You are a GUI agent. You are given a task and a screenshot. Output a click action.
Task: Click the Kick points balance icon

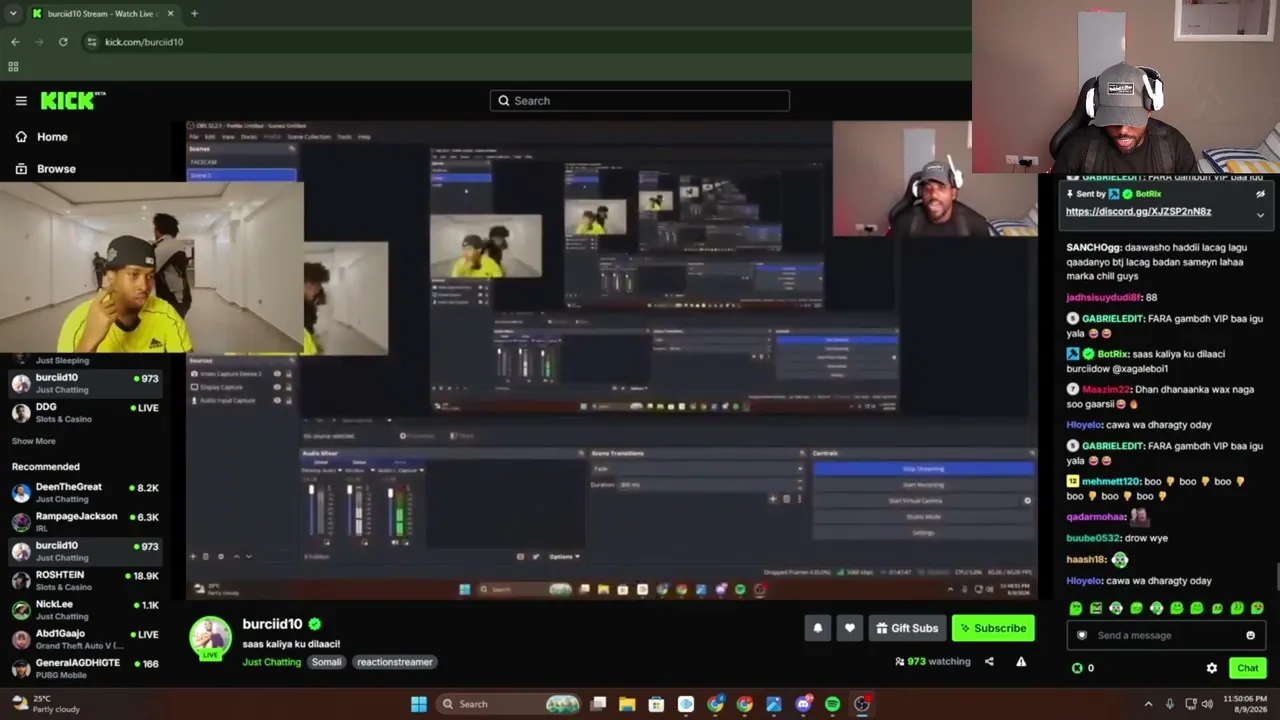point(1077,668)
